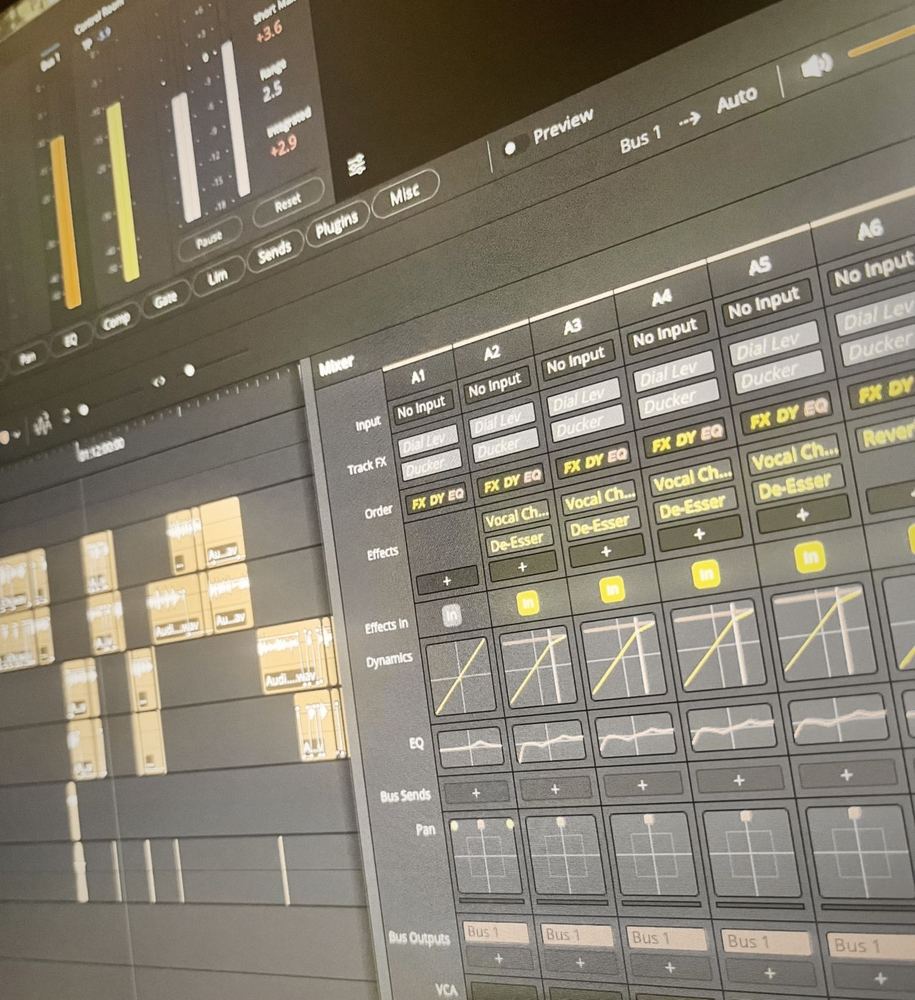Image resolution: width=915 pixels, height=1000 pixels.
Task: Open the A5 Bus 1 output dropdown
Action: click(x=873, y=945)
